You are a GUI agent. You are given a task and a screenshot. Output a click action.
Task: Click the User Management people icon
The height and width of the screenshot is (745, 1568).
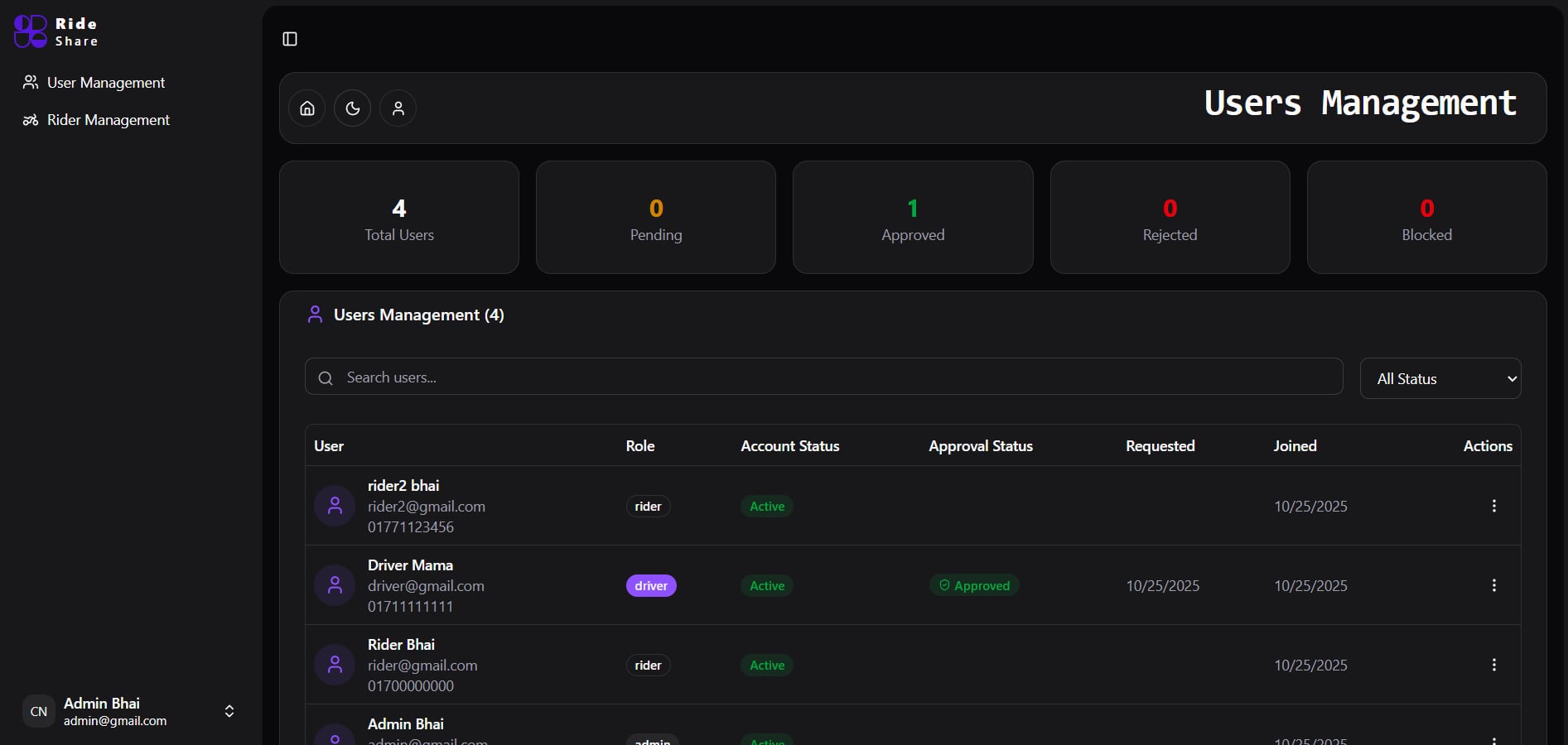tap(31, 83)
